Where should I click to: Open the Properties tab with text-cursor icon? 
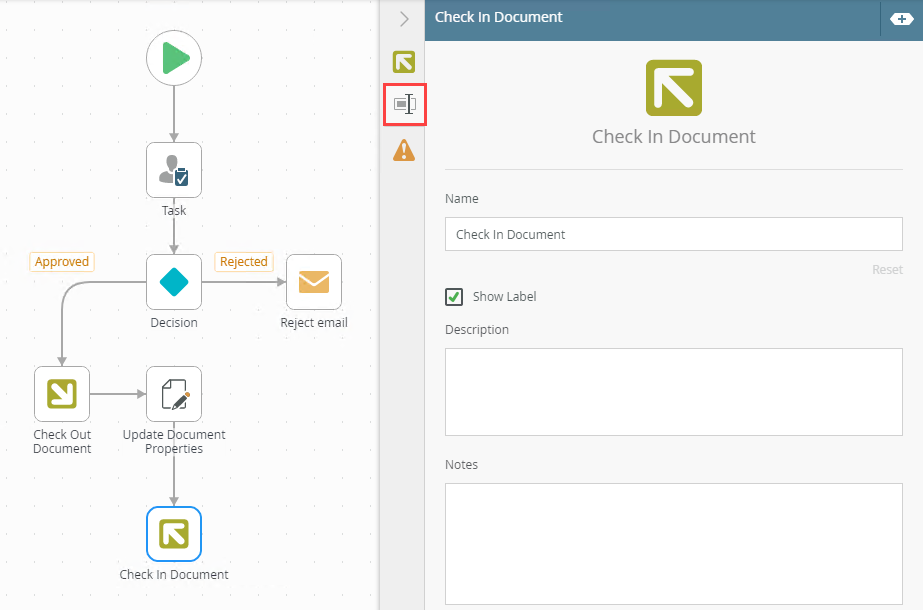[404, 104]
